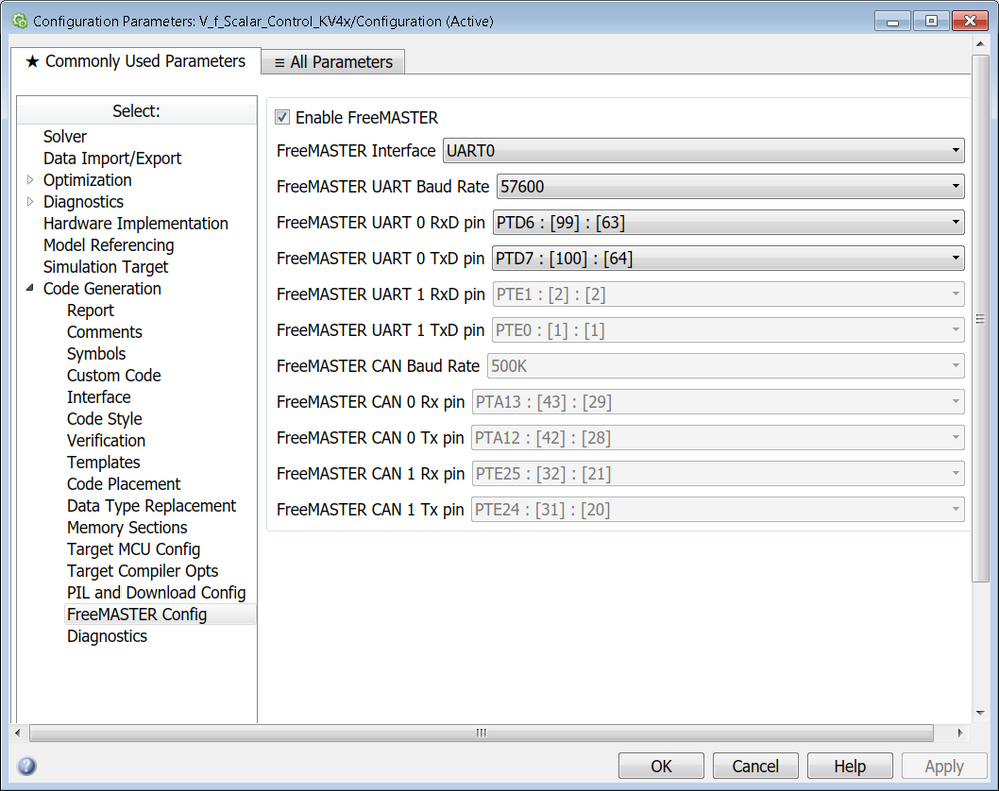Select Code Style item
Screen dimensions: 999x791
pos(104,419)
